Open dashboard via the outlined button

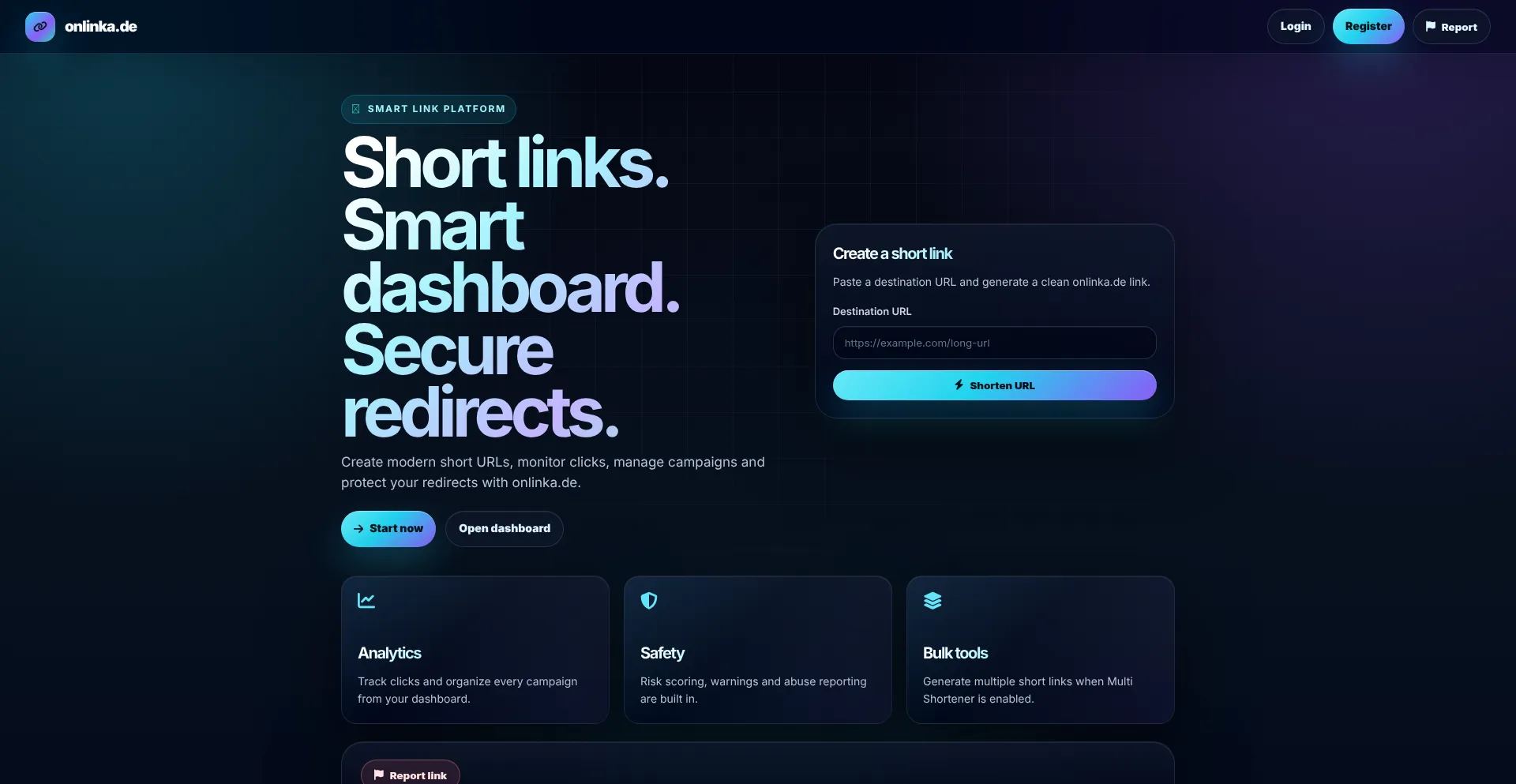point(505,529)
